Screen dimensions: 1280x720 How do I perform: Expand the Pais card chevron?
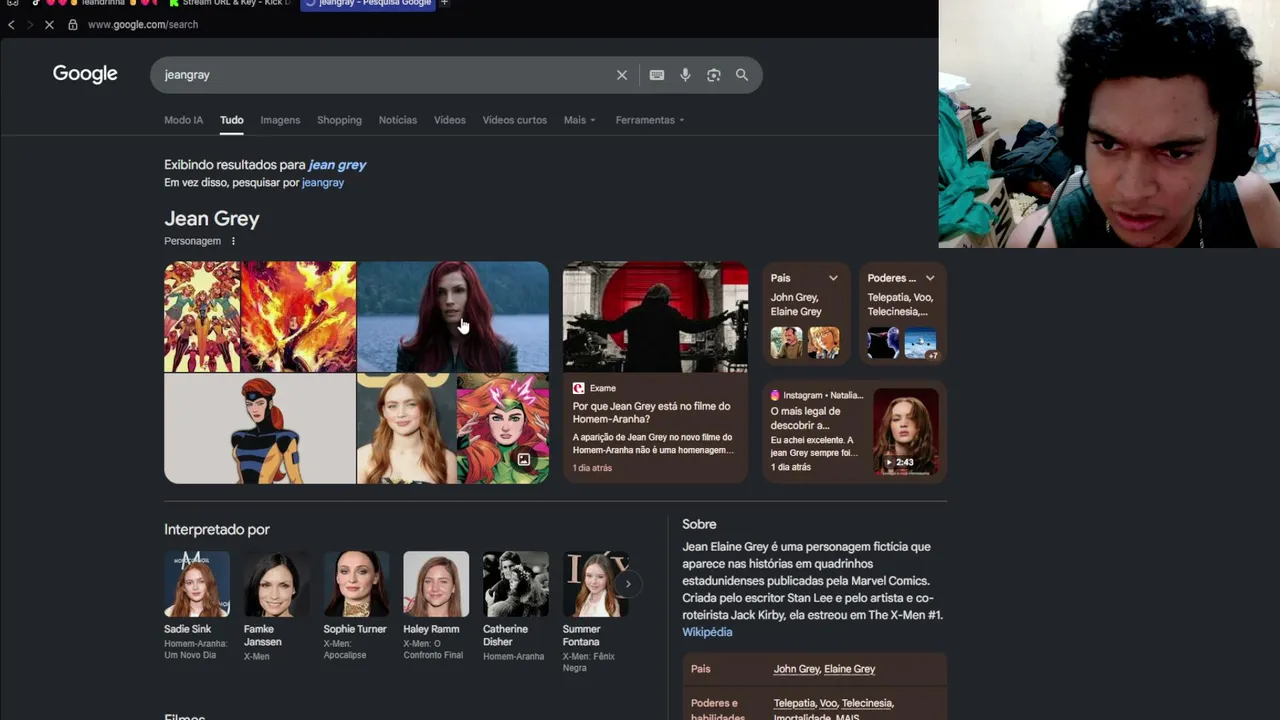[x=833, y=278]
